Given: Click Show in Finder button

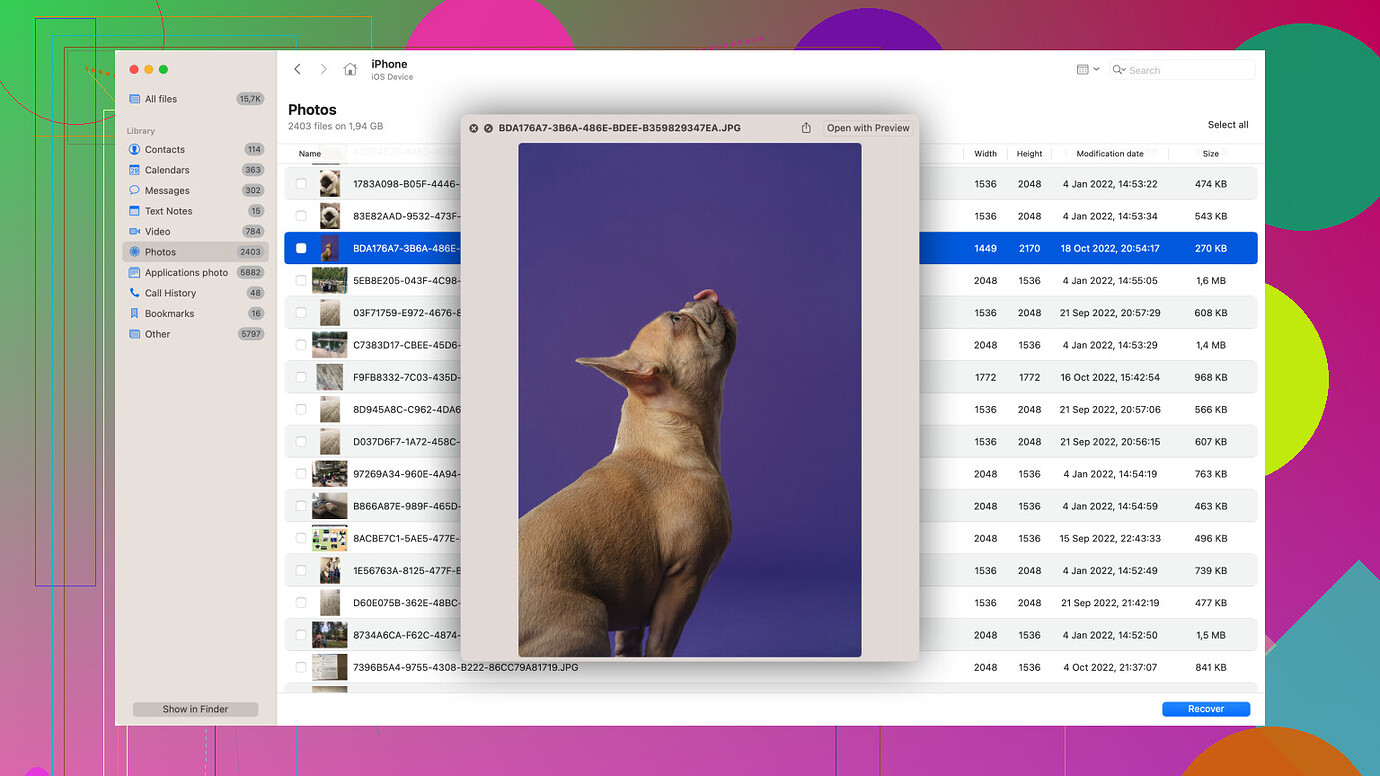Looking at the screenshot, I should coord(196,709).
